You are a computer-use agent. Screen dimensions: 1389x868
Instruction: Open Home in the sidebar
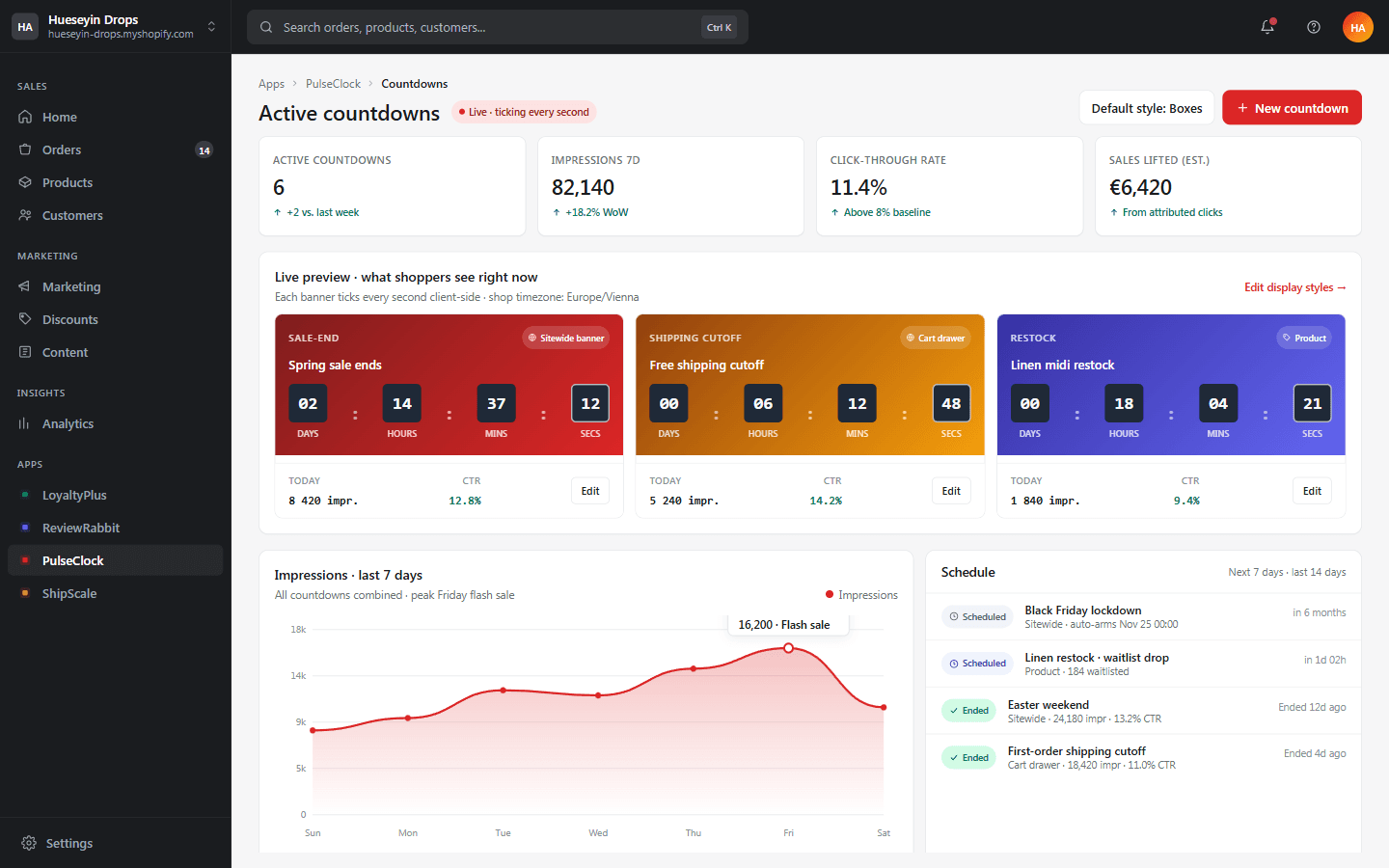(x=116, y=117)
